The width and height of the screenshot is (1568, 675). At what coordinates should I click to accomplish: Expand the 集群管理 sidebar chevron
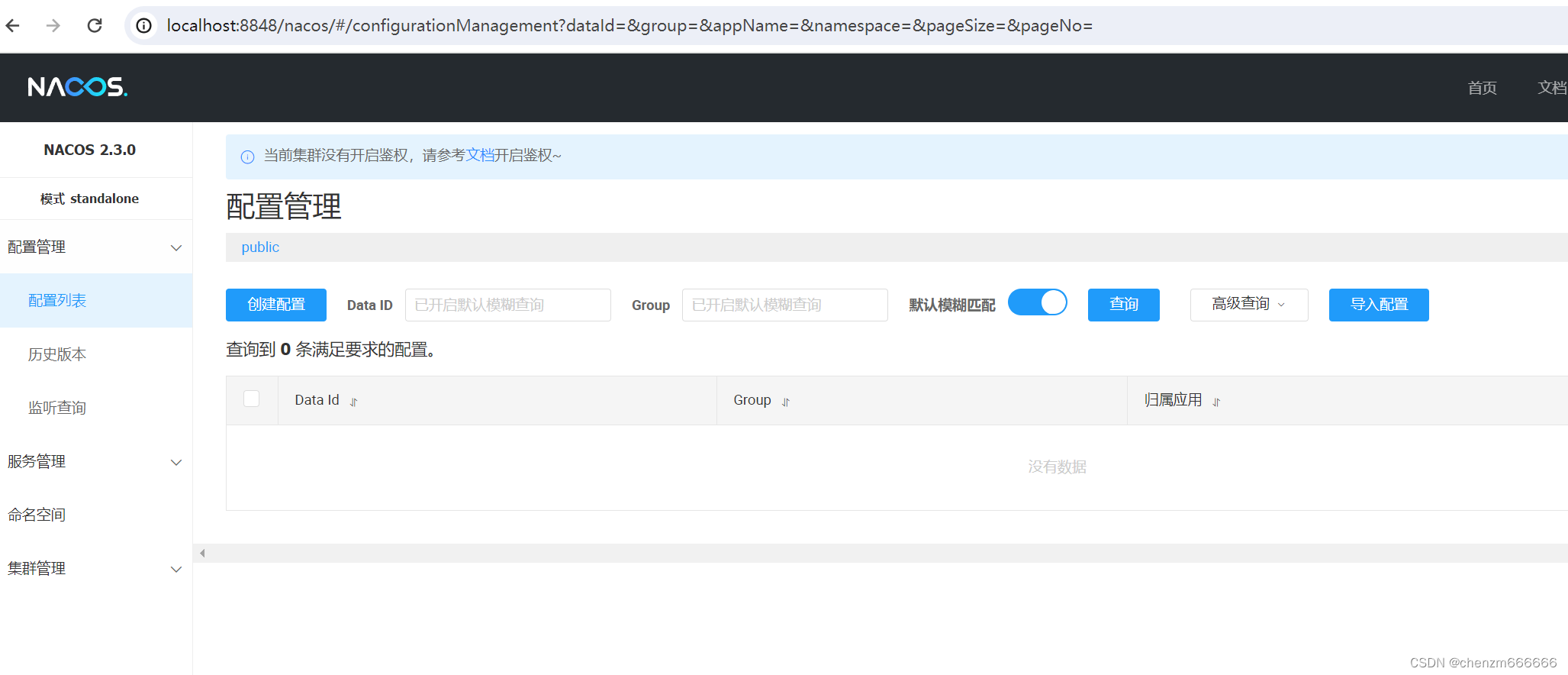[176, 569]
